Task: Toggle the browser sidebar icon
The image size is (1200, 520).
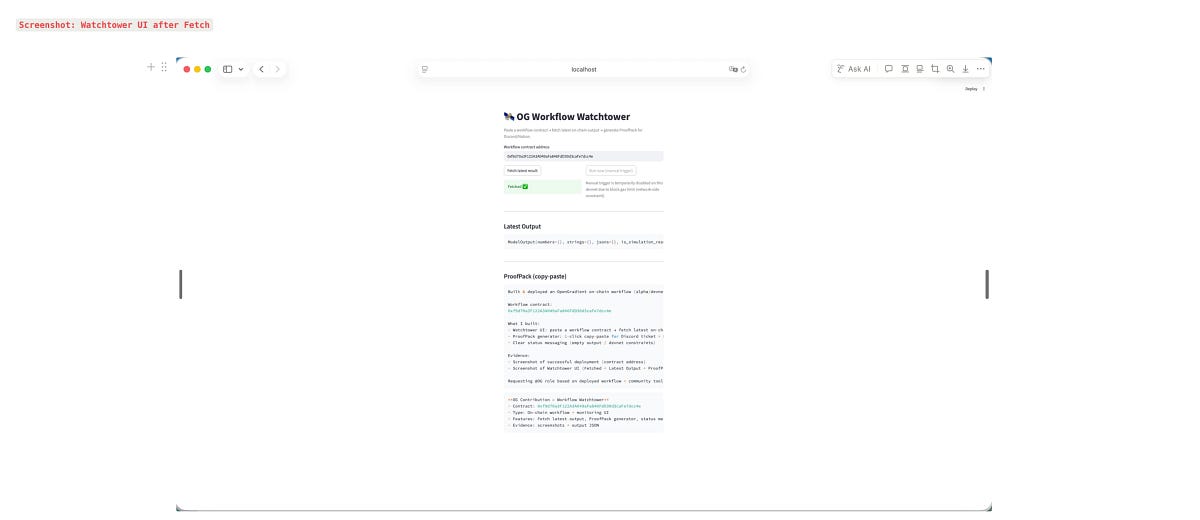Action: 228,69
